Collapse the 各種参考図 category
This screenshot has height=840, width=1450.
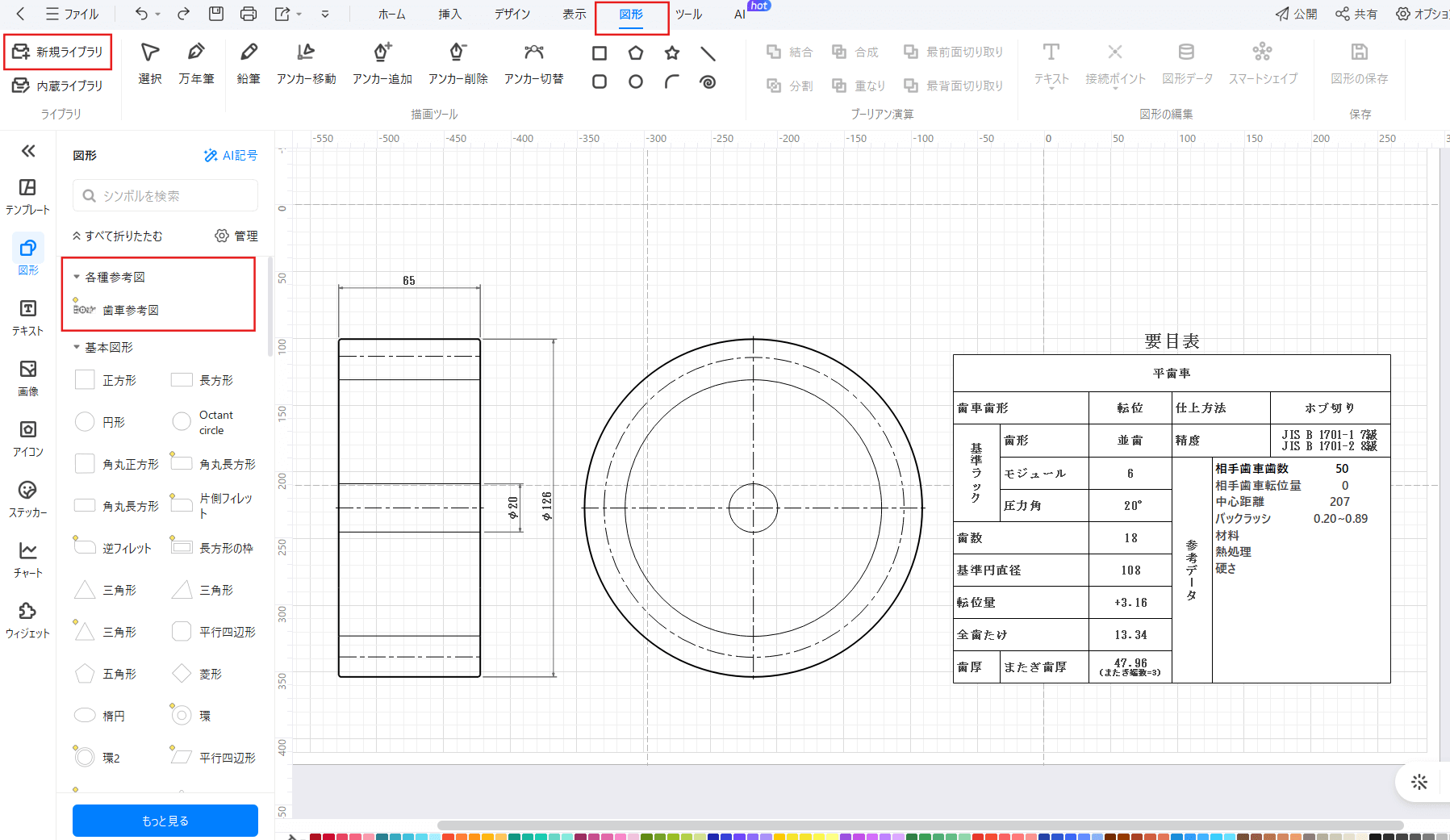77,277
